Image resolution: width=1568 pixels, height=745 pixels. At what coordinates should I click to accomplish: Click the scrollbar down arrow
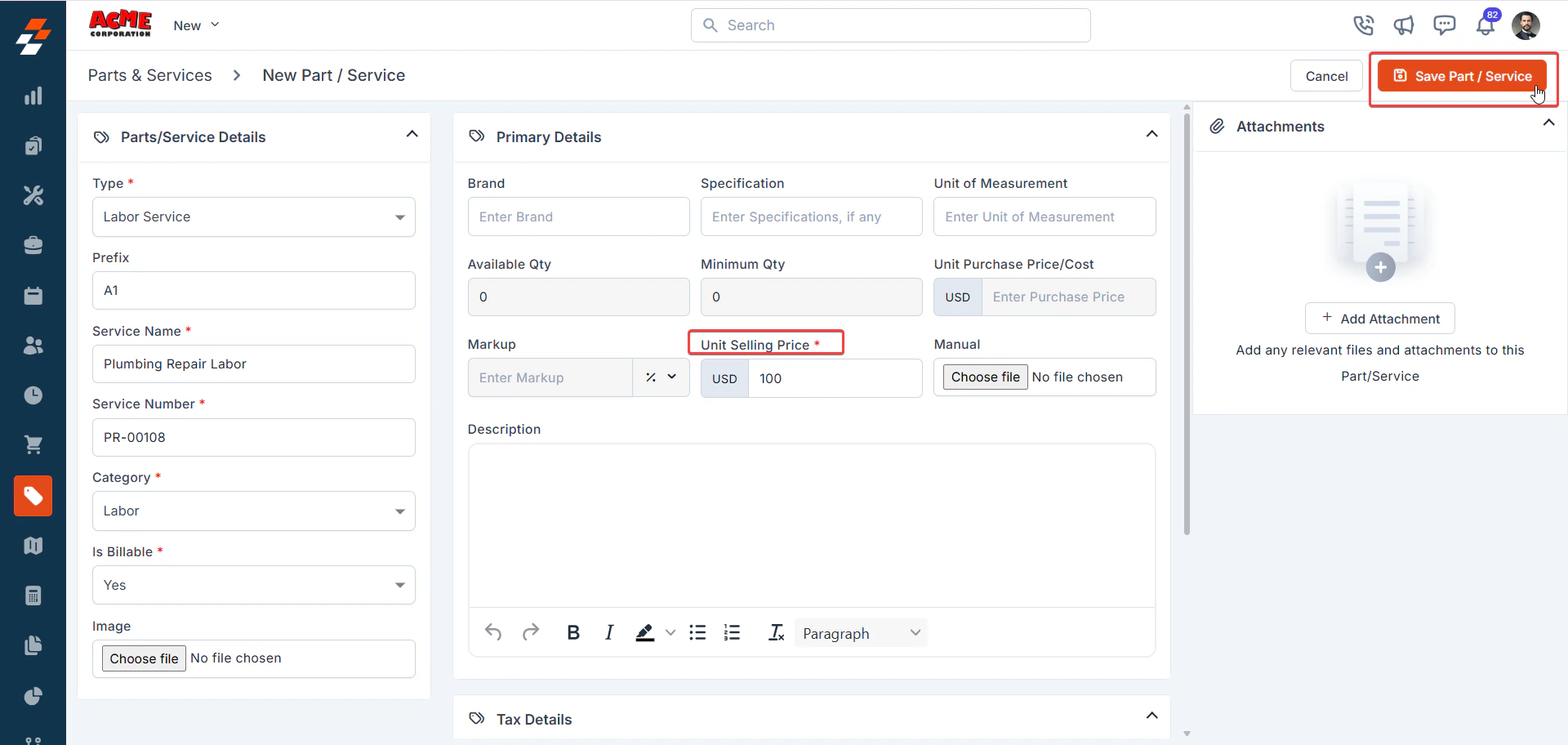click(x=1187, y=734)
